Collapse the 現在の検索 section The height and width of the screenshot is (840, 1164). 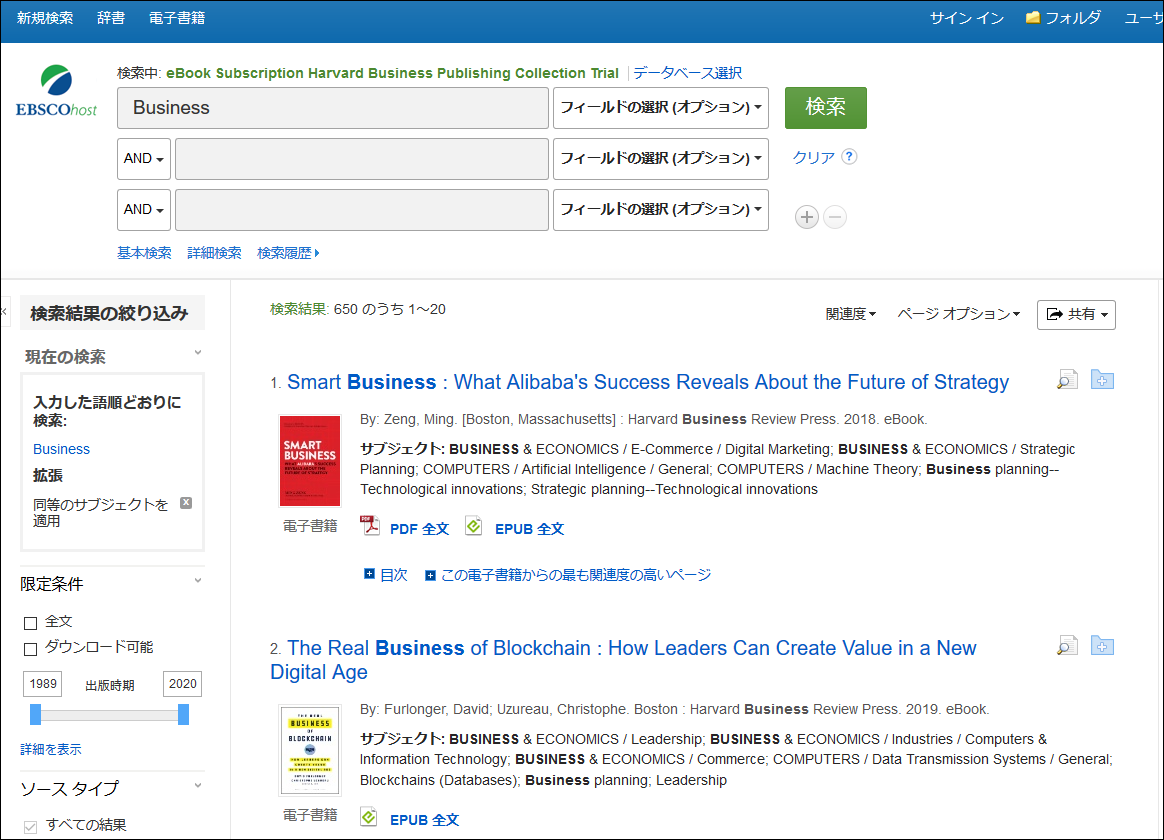coord(197,353)
